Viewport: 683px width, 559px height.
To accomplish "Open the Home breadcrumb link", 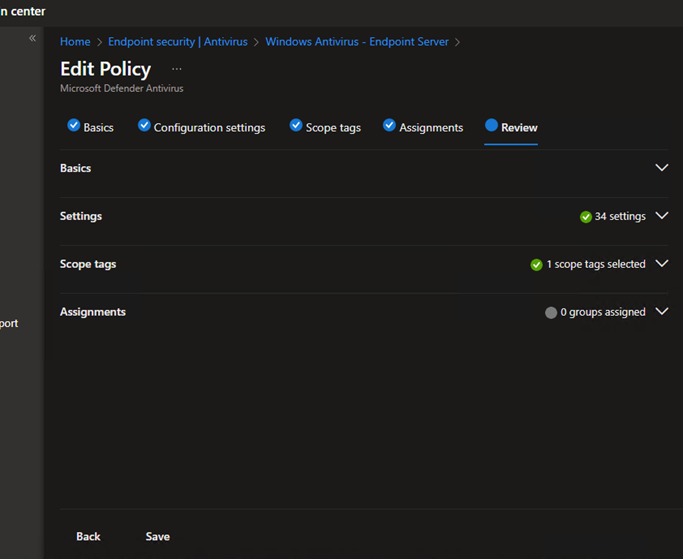I will click(75, 42).
